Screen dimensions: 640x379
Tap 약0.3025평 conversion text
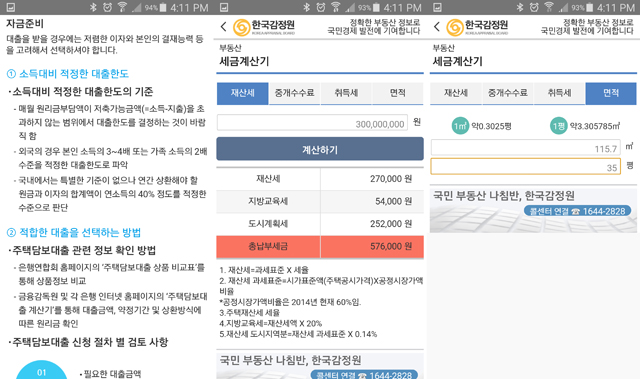(491, 126)
